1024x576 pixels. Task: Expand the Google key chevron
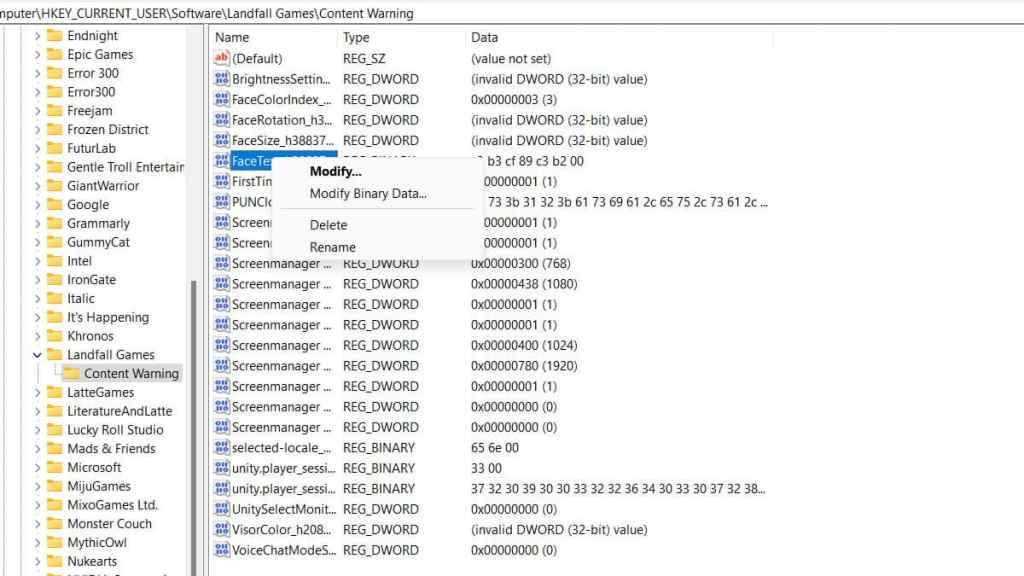(x=38, y=205)
